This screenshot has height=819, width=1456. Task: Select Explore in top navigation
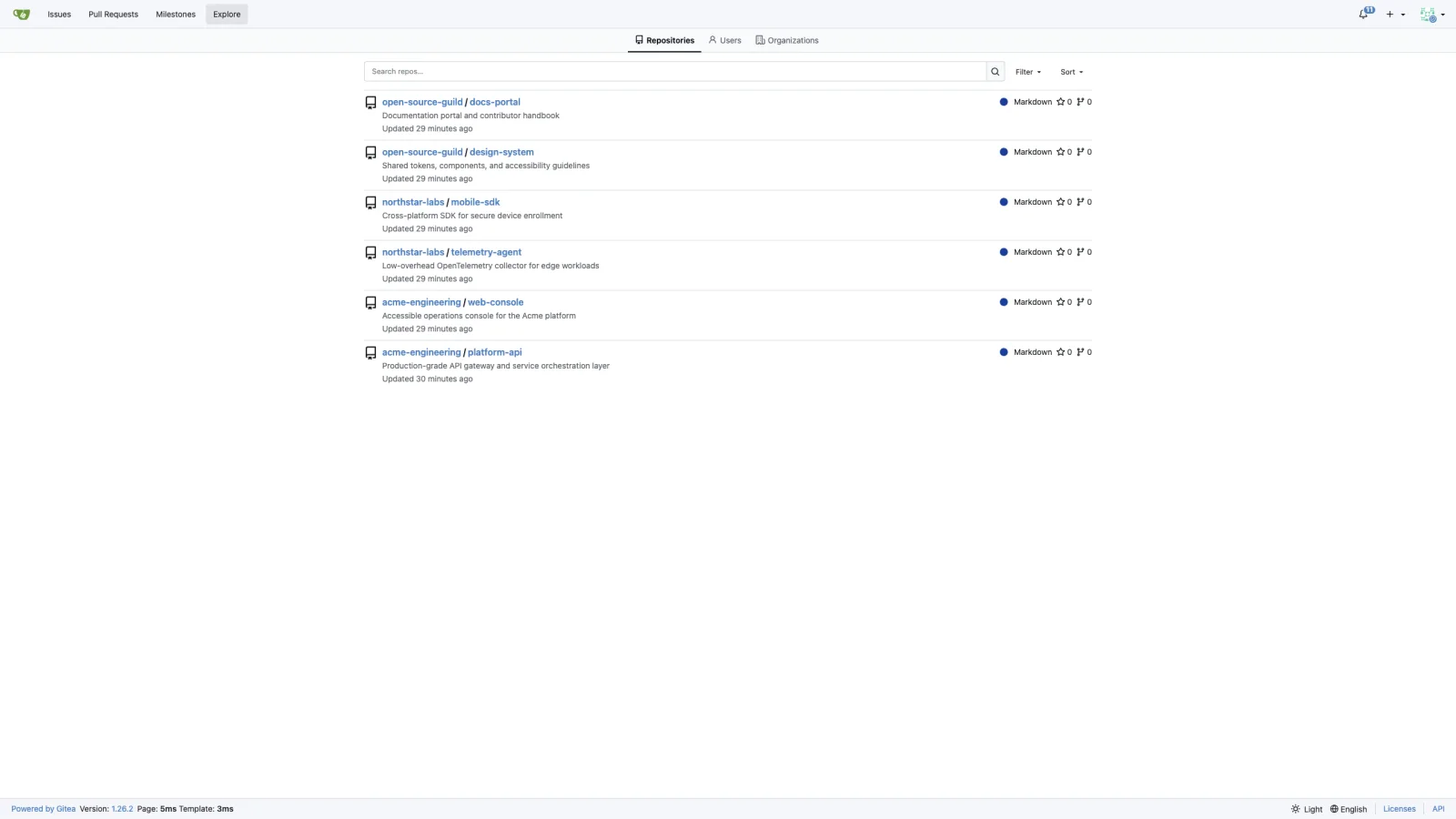[227, 15]
